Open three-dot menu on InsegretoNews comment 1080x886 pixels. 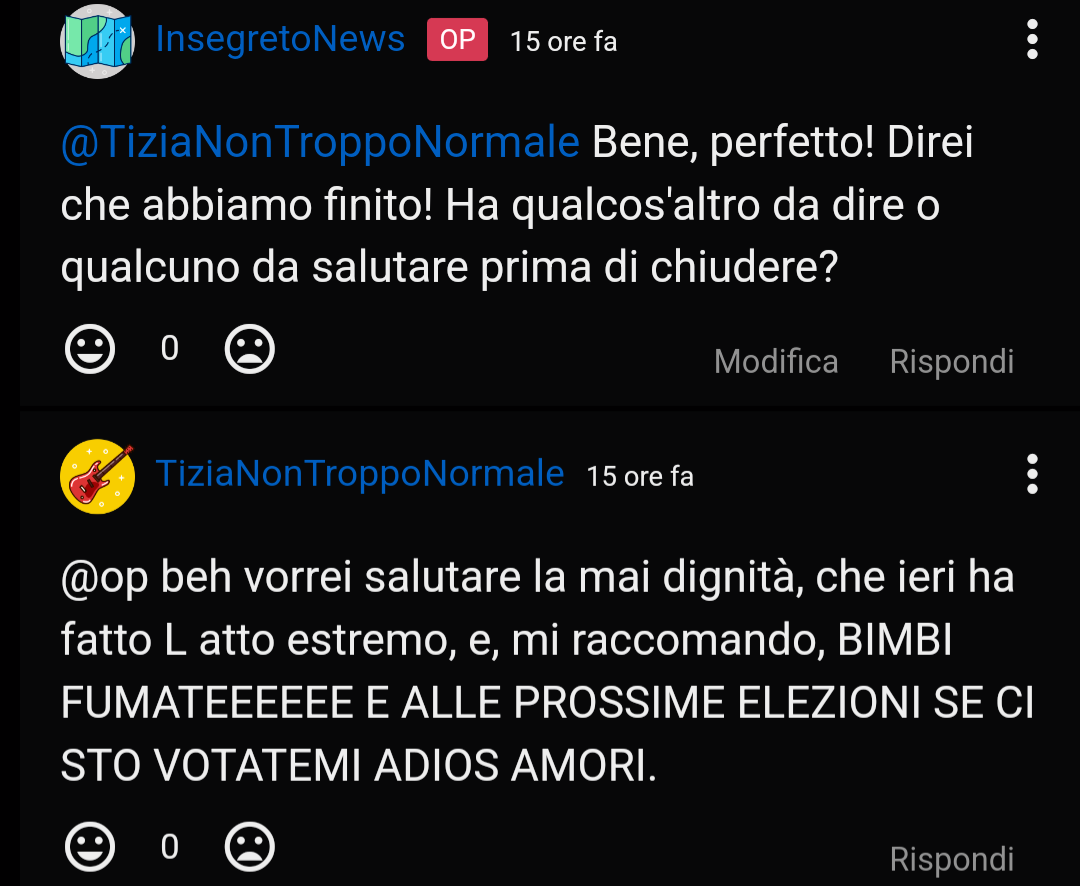coord(1032,39)
